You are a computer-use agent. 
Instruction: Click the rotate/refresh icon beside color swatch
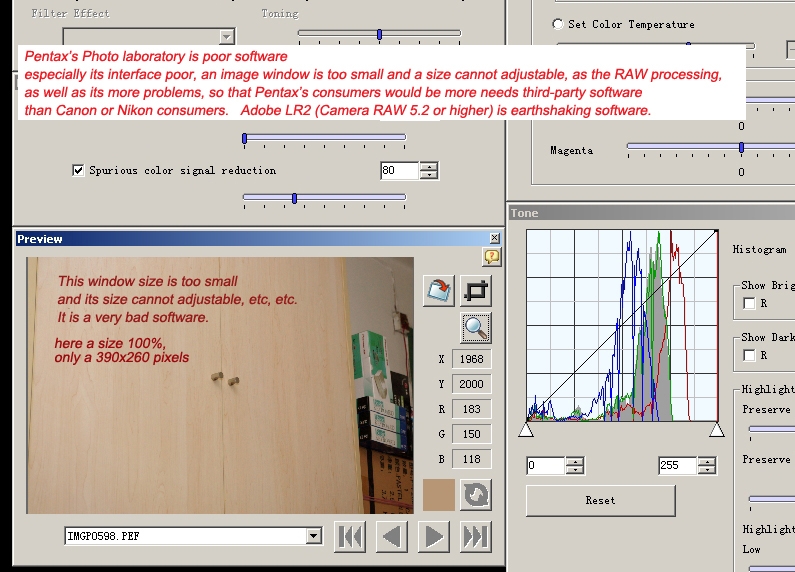[476, 495]
